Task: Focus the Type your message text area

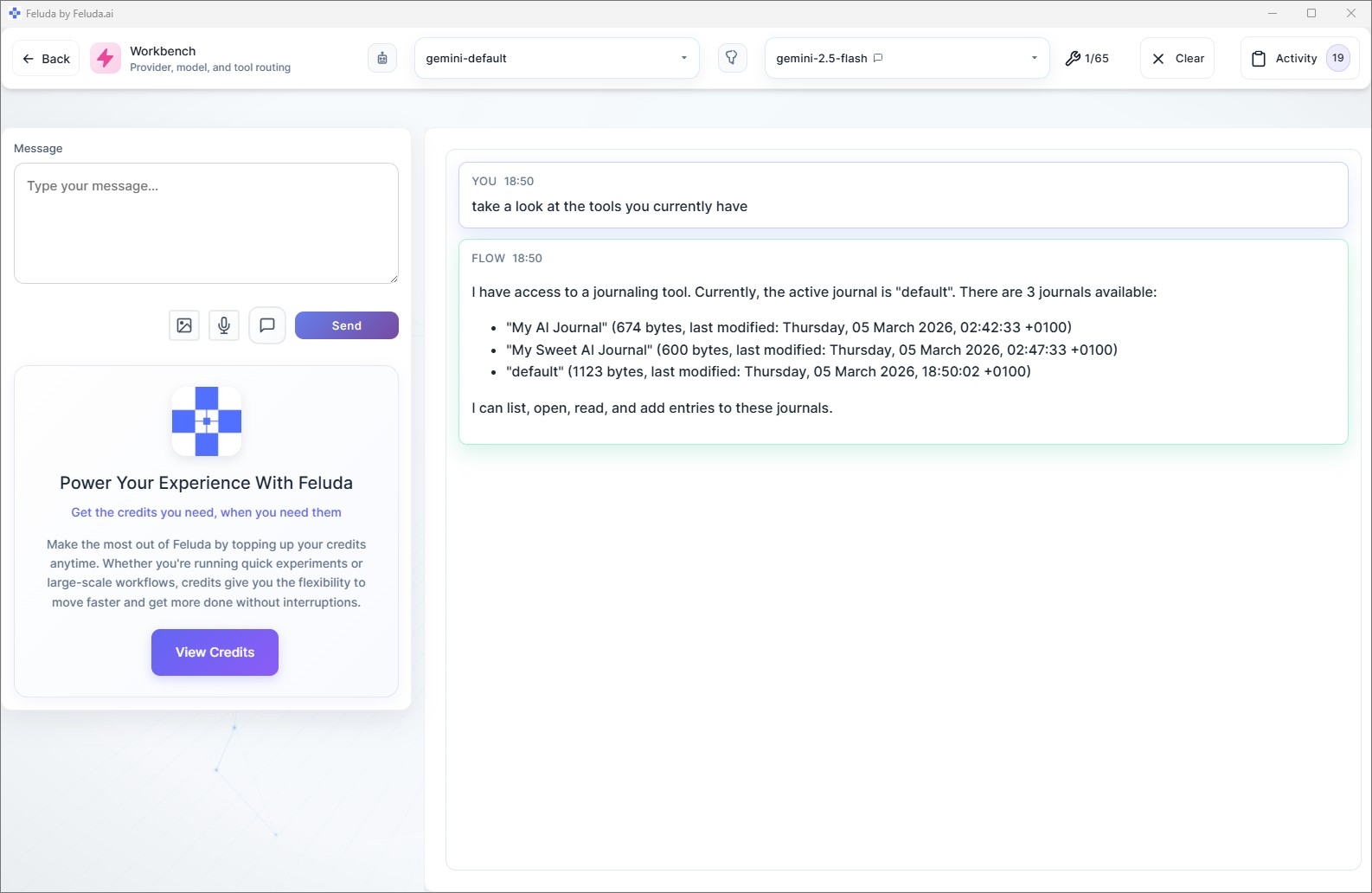Action: 206,223
